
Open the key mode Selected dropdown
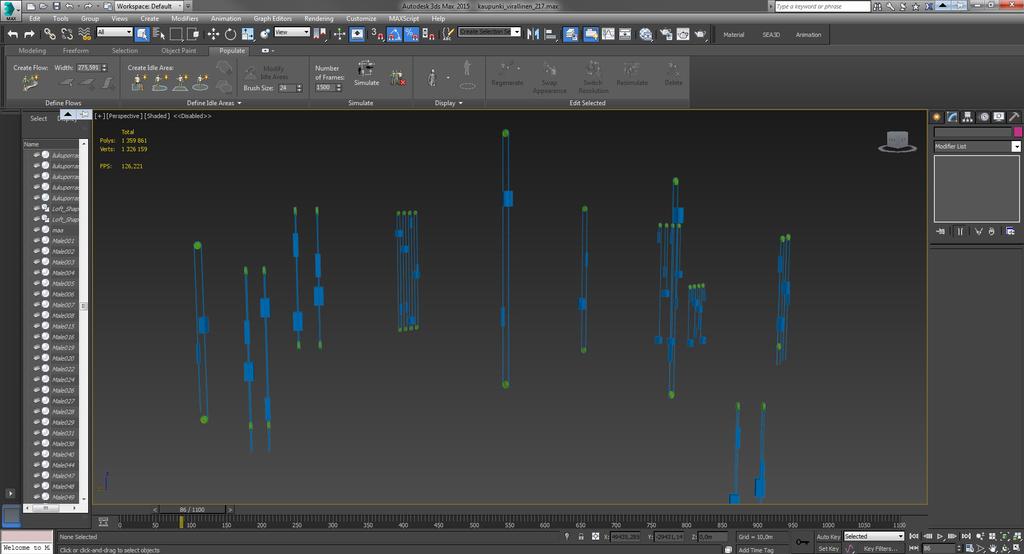coord(873,536)
